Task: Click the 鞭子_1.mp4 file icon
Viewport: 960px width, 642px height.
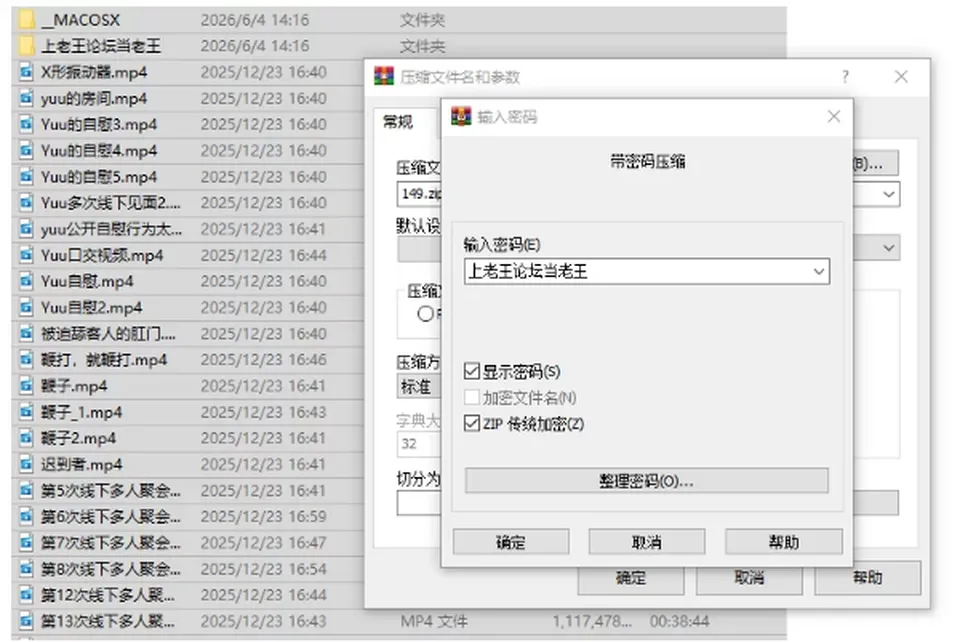Action: (26, 412)
